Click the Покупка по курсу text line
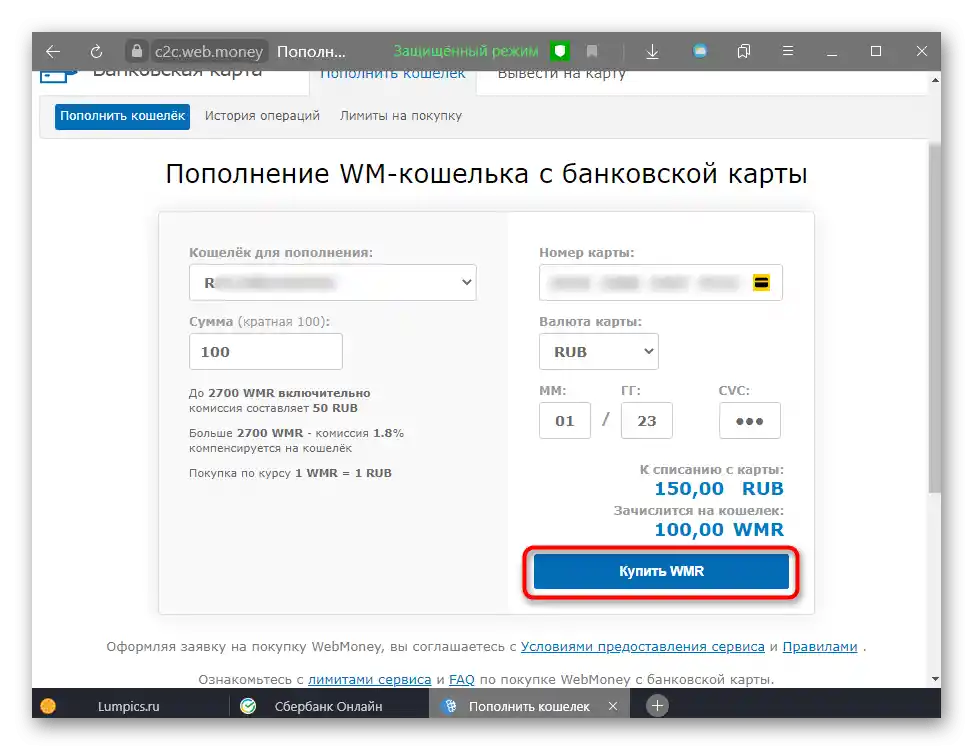Viewport: 973px width, 750px height. point(290,473)
